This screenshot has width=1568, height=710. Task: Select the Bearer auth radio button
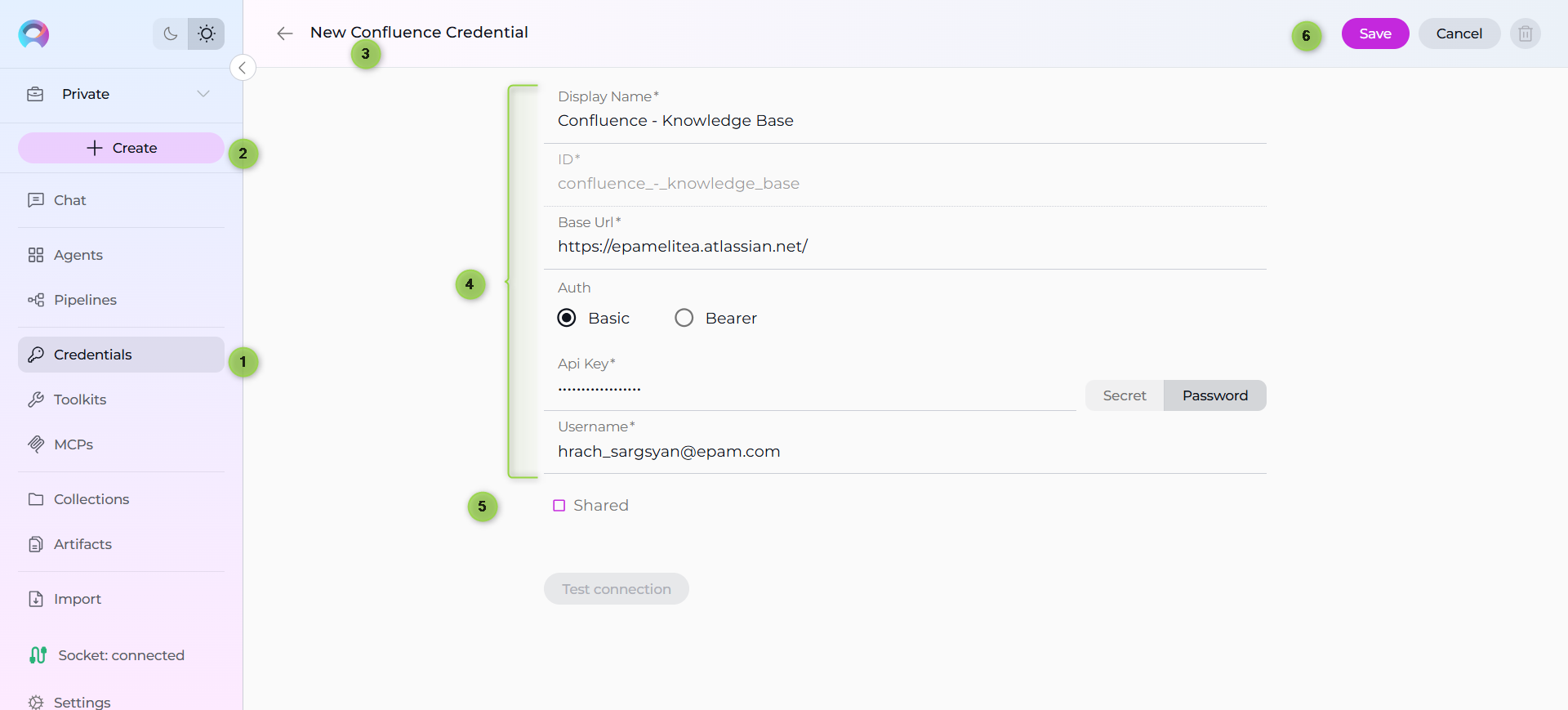coord(684,318)
